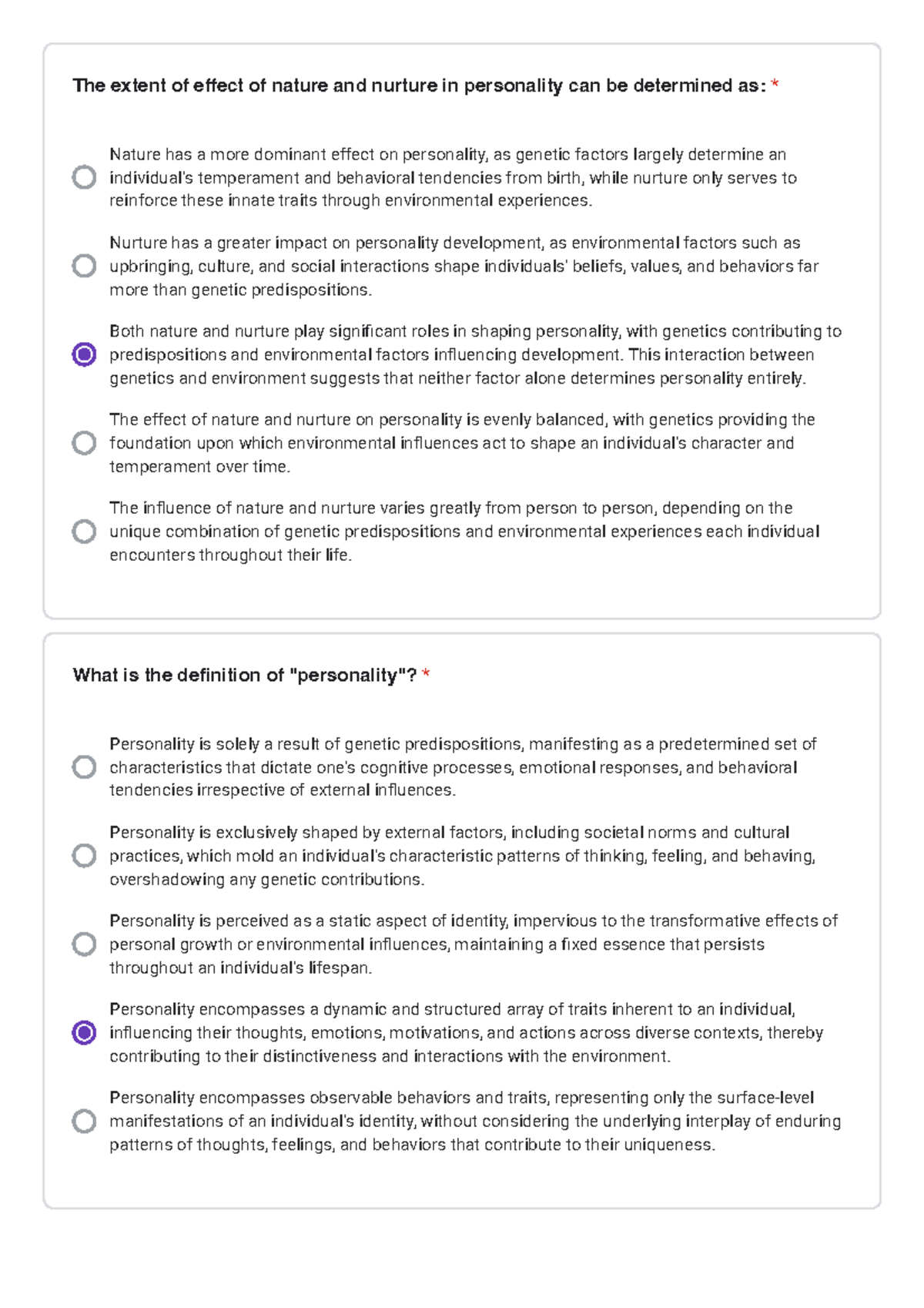Select the 'observable behaviors and traits' answer option

[84, 1121]
